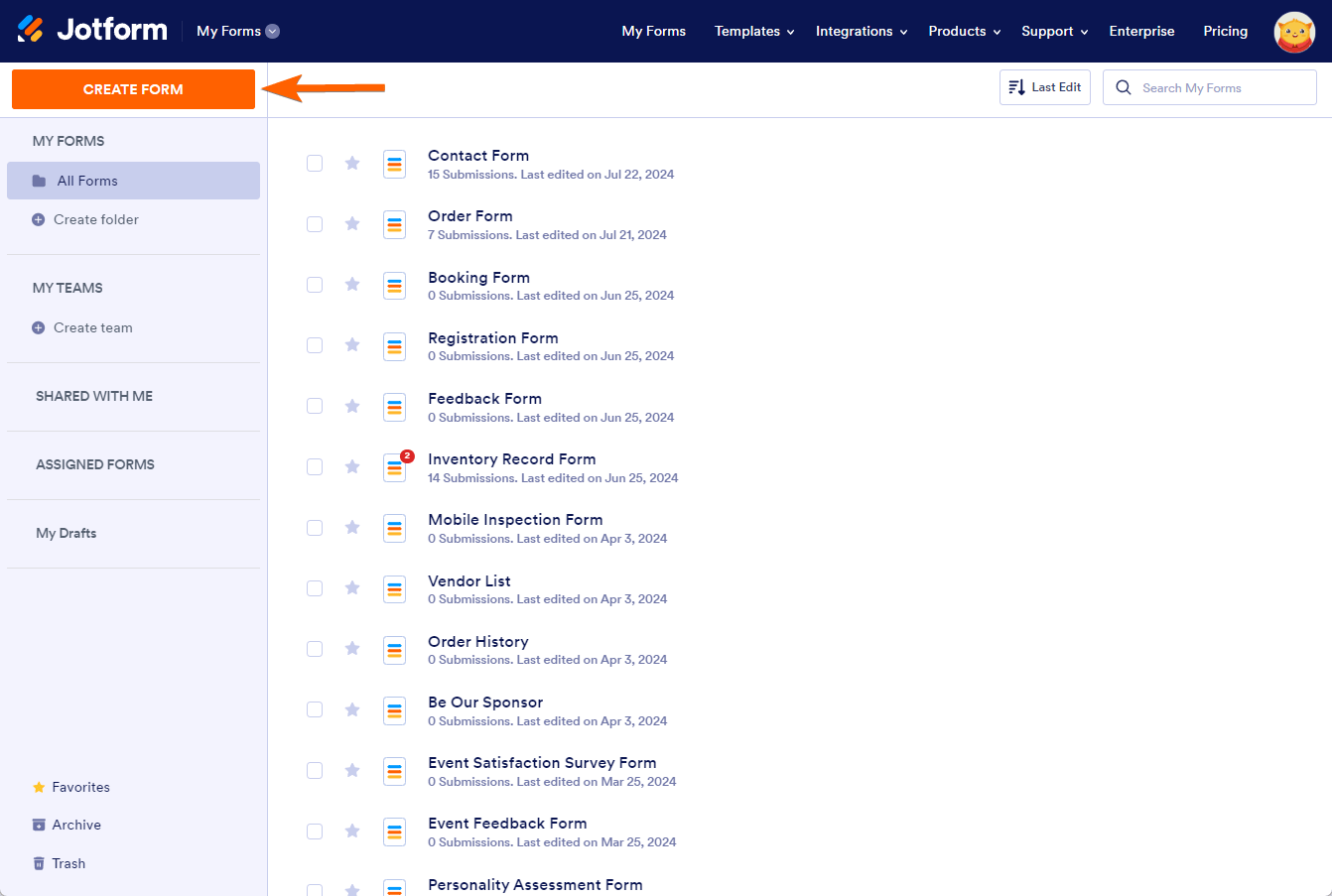Open Shared With Me section
Screen dimensions: 1332x896
click(94, 396)
